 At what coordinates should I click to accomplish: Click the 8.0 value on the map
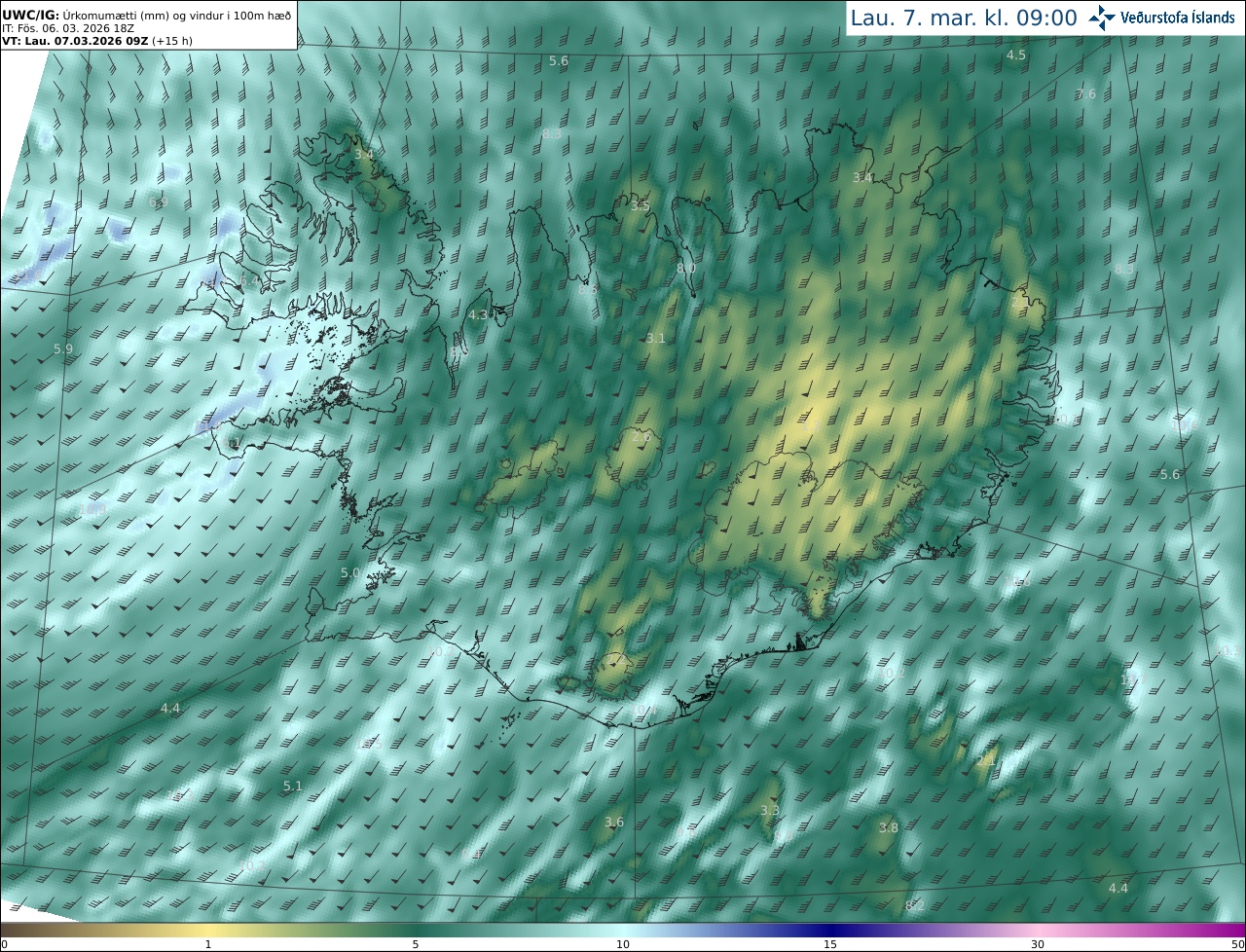point(686,269)
